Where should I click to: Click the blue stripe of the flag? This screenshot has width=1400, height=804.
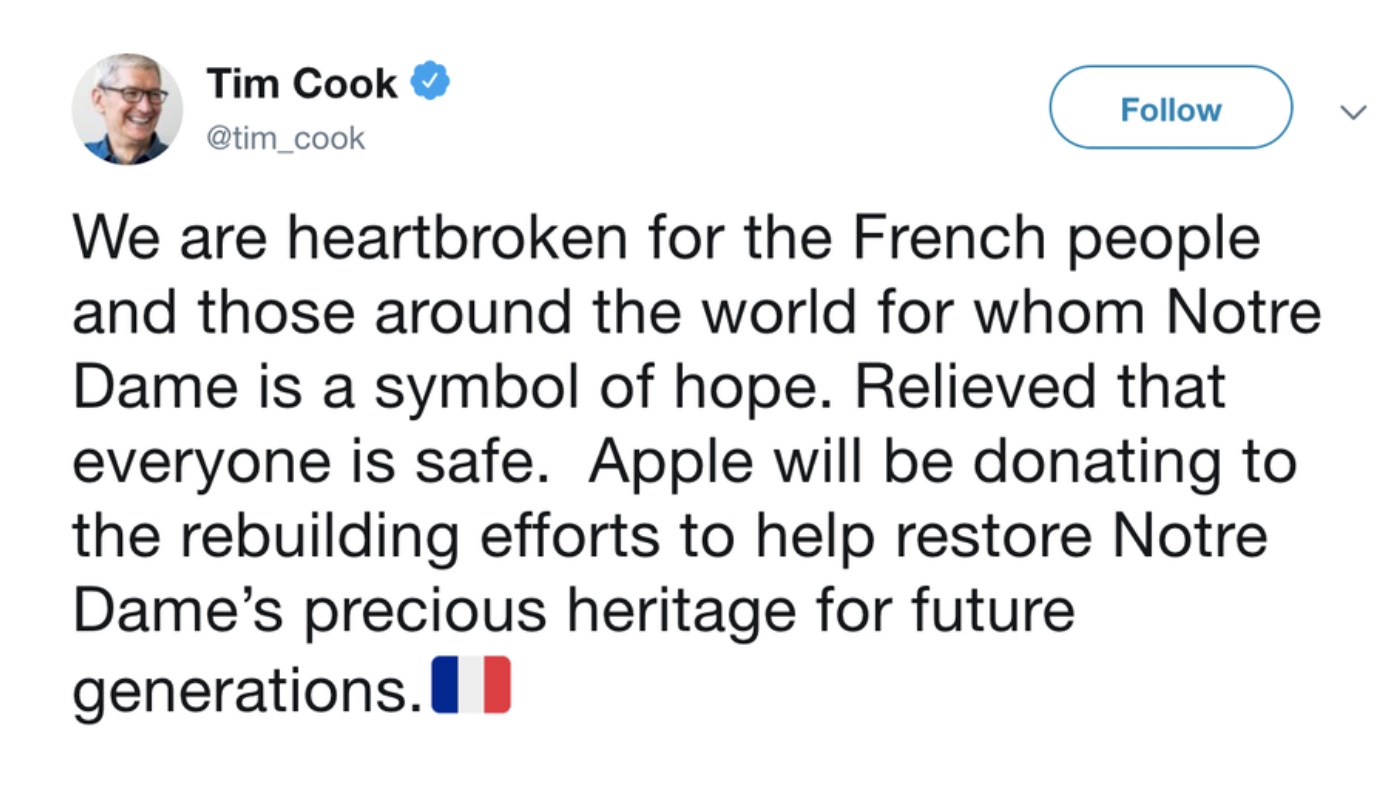[445, 685]
